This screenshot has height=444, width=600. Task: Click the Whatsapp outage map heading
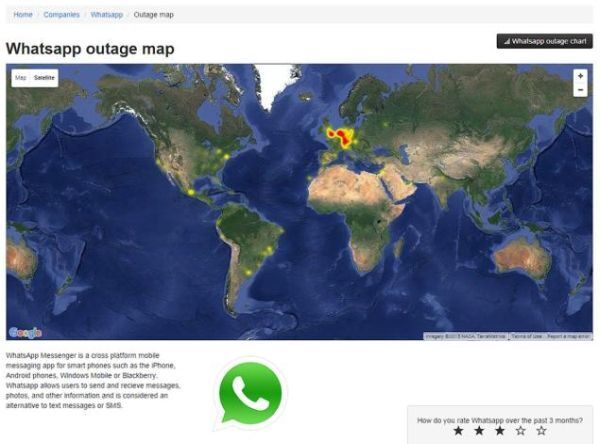[x=90, y=49]
